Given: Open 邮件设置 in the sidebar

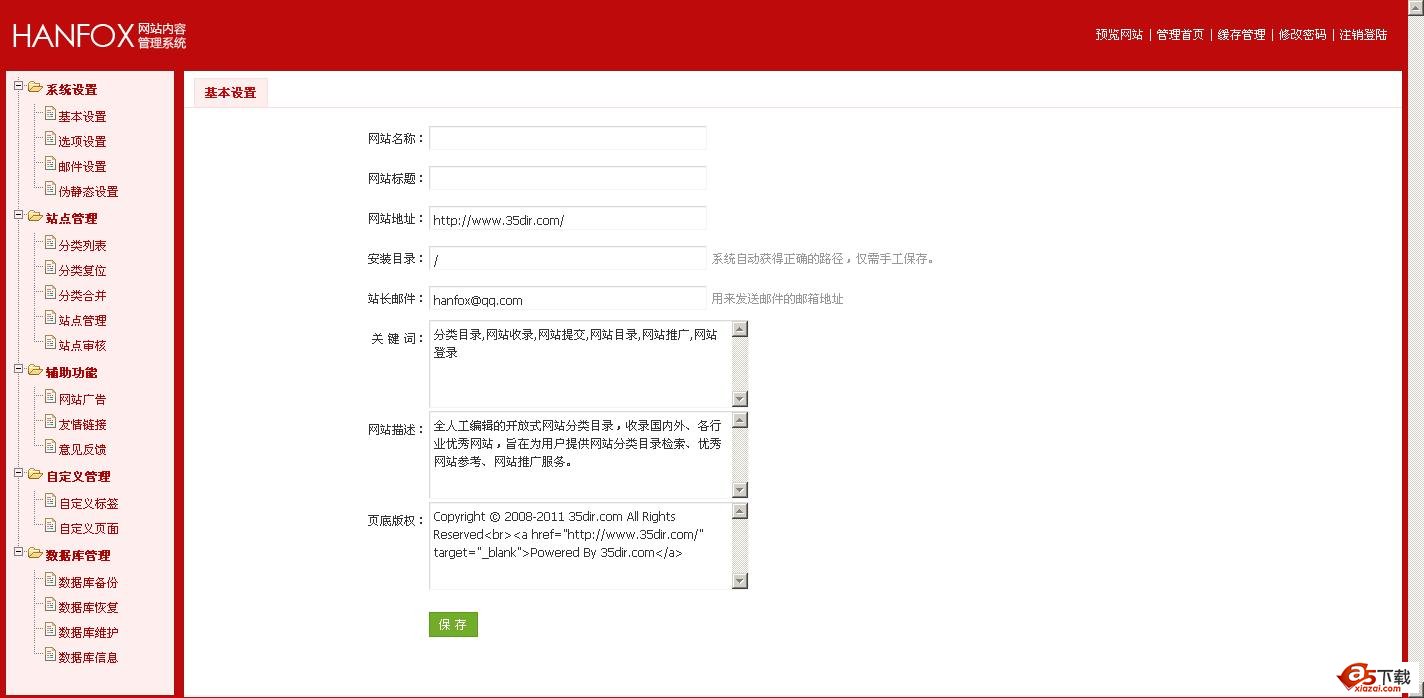Looking at the screenshot, I should click(x=82, y=167).
